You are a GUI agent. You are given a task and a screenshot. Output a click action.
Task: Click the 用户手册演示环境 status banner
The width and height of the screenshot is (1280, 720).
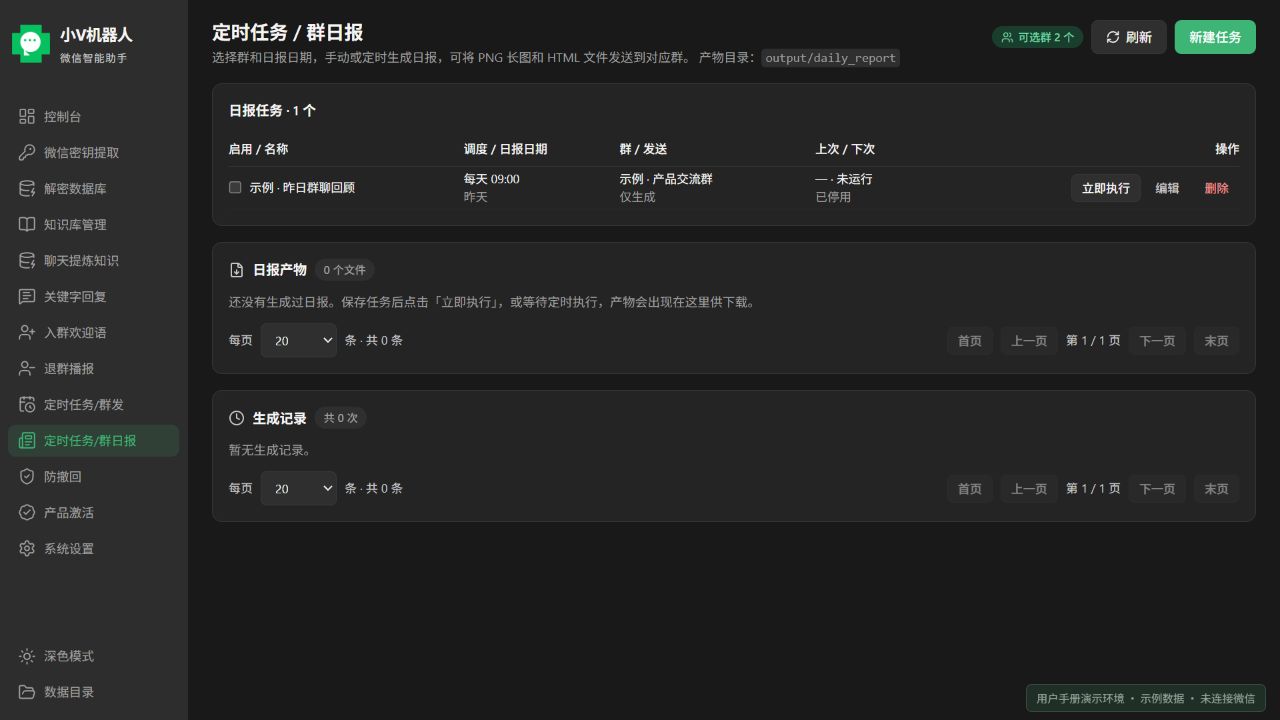tap(1146, 698)
